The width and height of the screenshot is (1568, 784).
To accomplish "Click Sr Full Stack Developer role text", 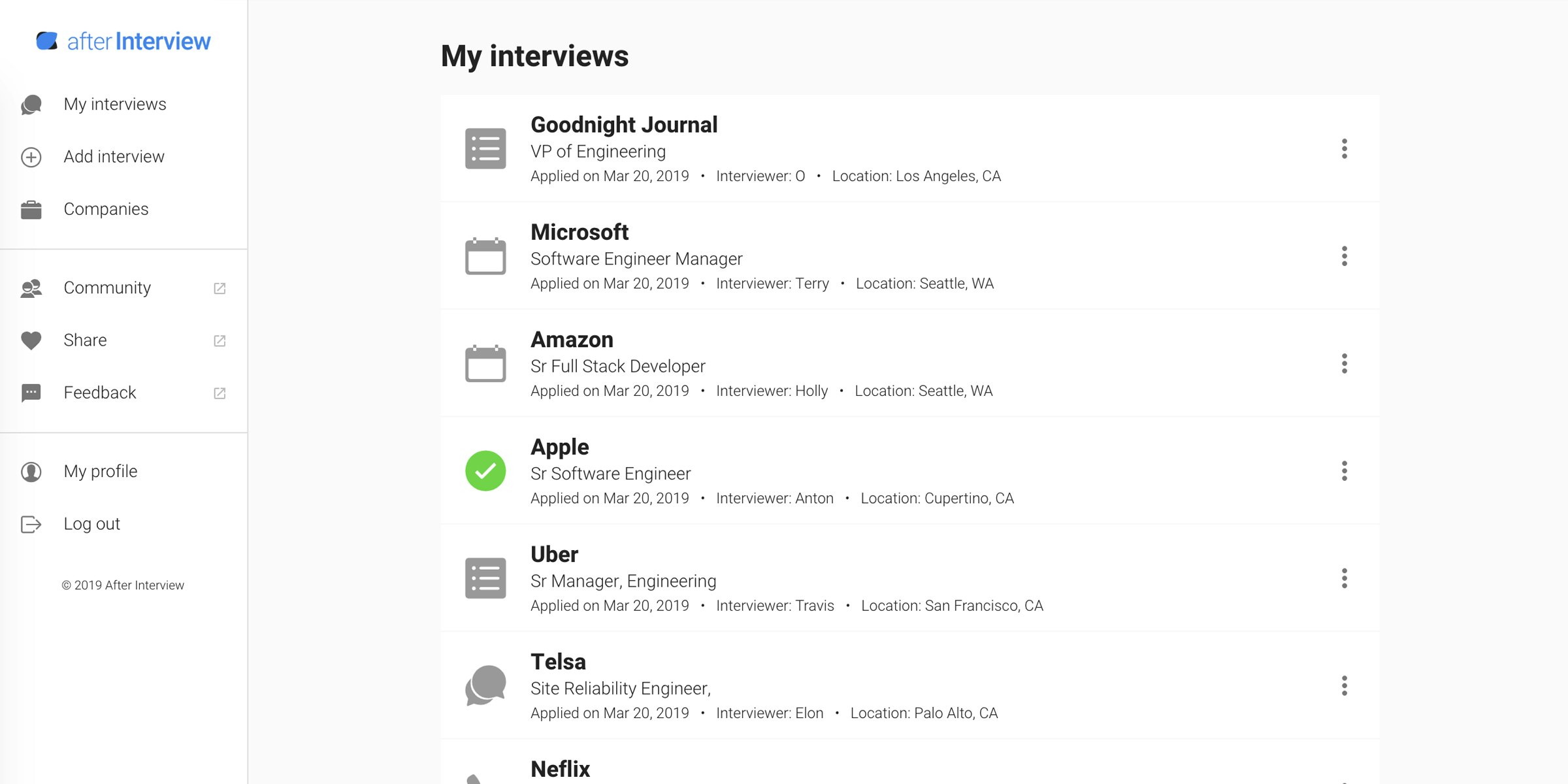I will [617, 366].
